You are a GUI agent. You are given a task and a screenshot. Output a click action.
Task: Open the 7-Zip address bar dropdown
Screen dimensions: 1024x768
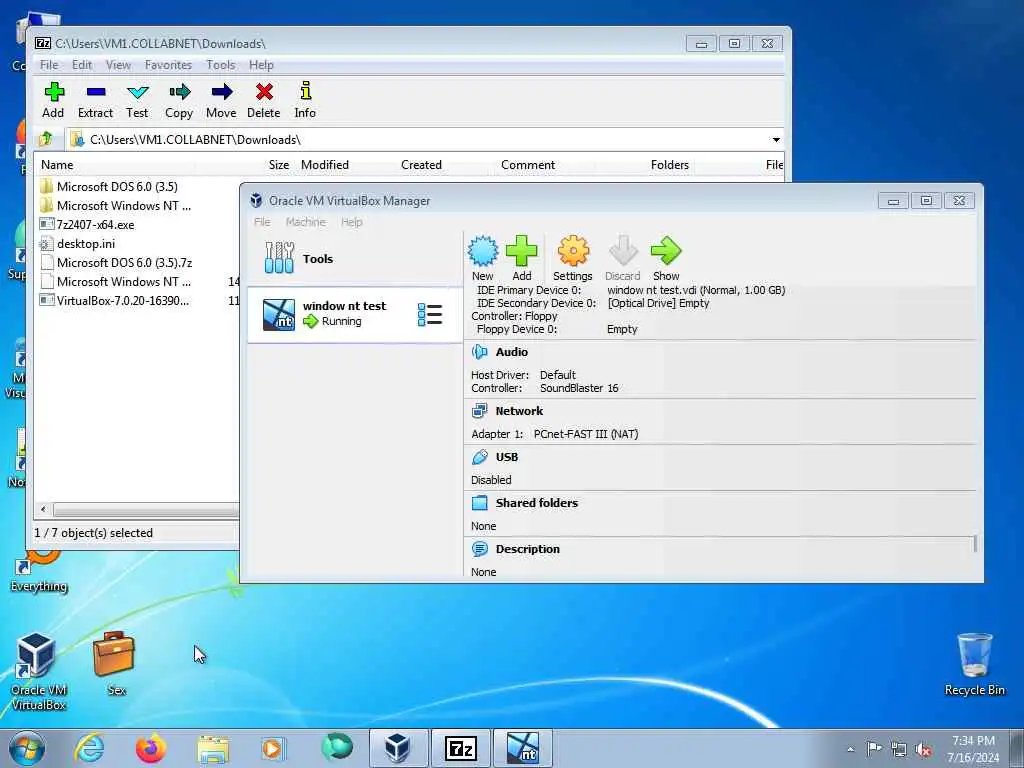click(x=776, y=140)
